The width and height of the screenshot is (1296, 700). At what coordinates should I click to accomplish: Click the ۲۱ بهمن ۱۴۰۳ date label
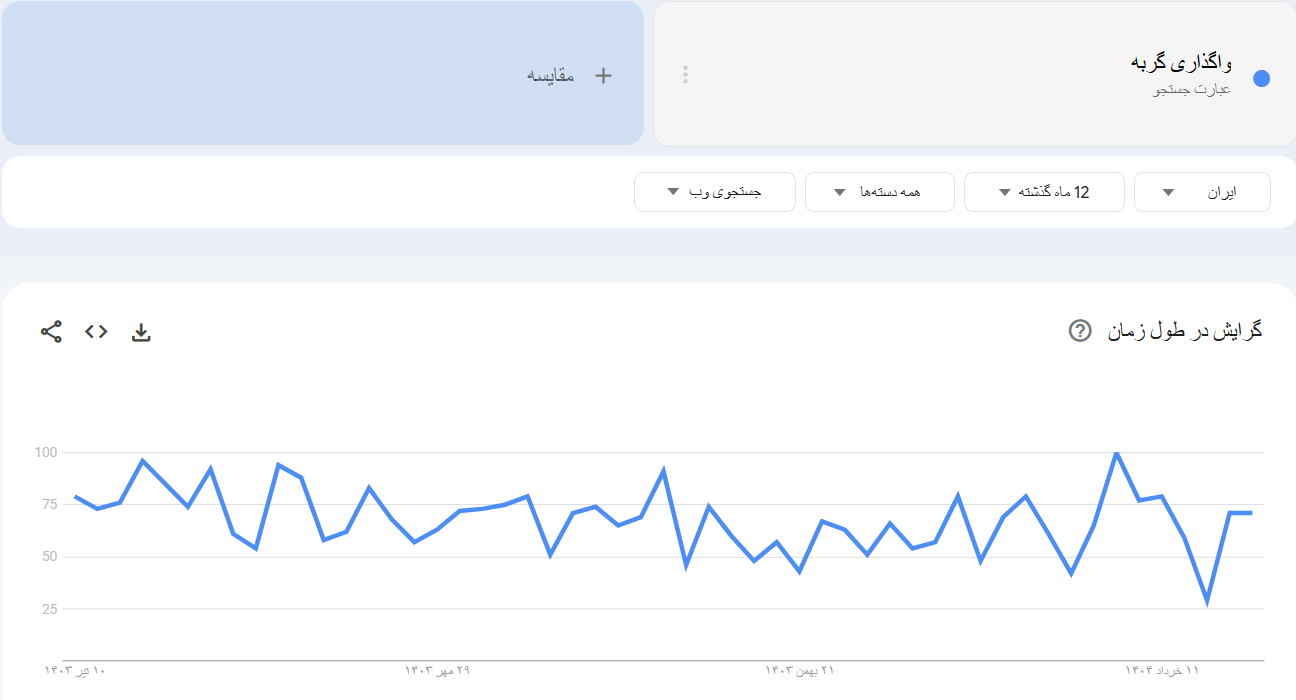pyautogui.click(x=799, y=669)
